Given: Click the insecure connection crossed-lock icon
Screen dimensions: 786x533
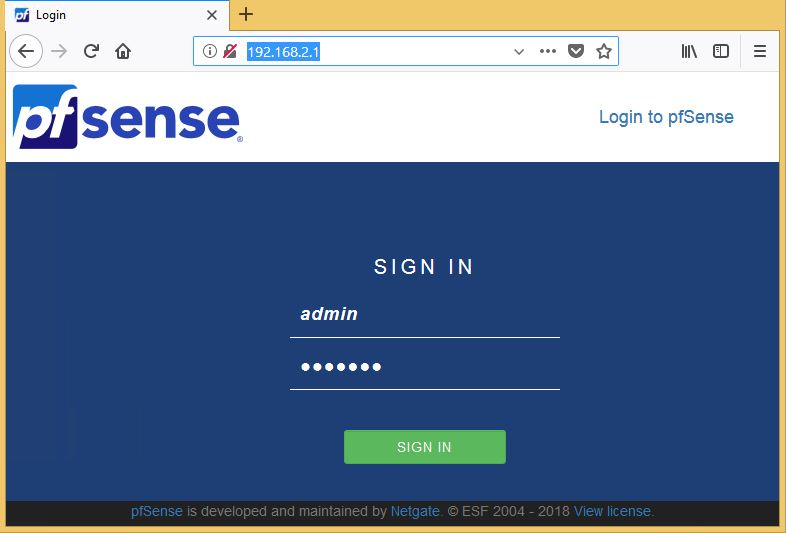Looking at the screenshot, I should [x=230, y=51].
